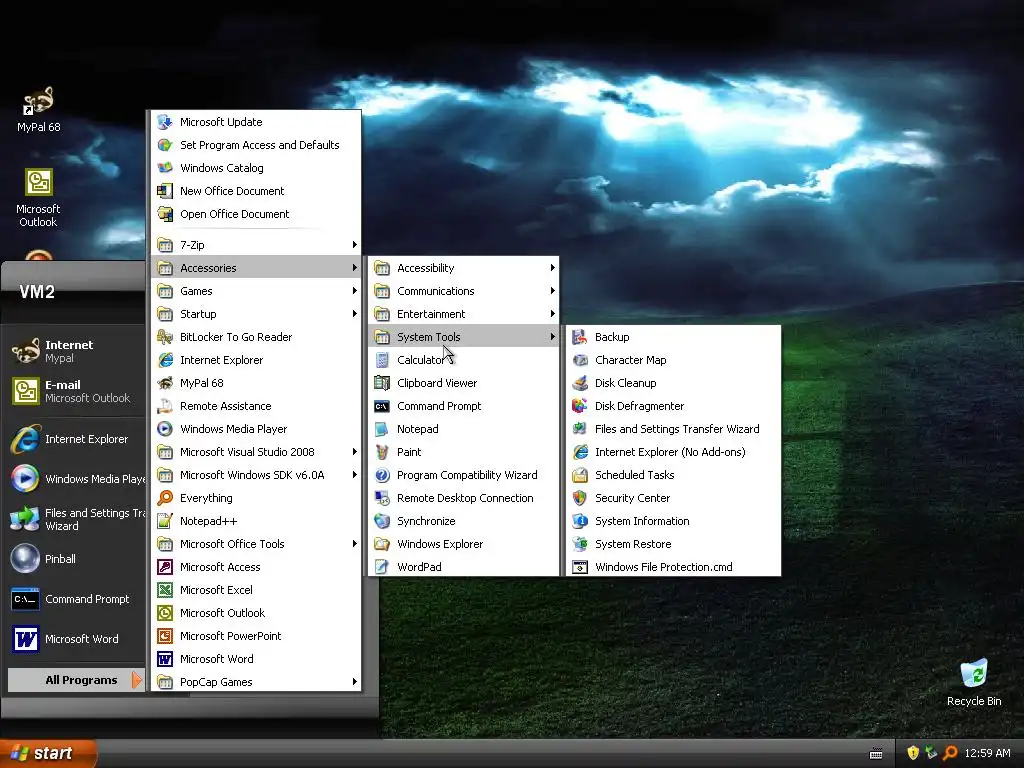Open Scheduled Tasks icon

click(x=580, y=475)
